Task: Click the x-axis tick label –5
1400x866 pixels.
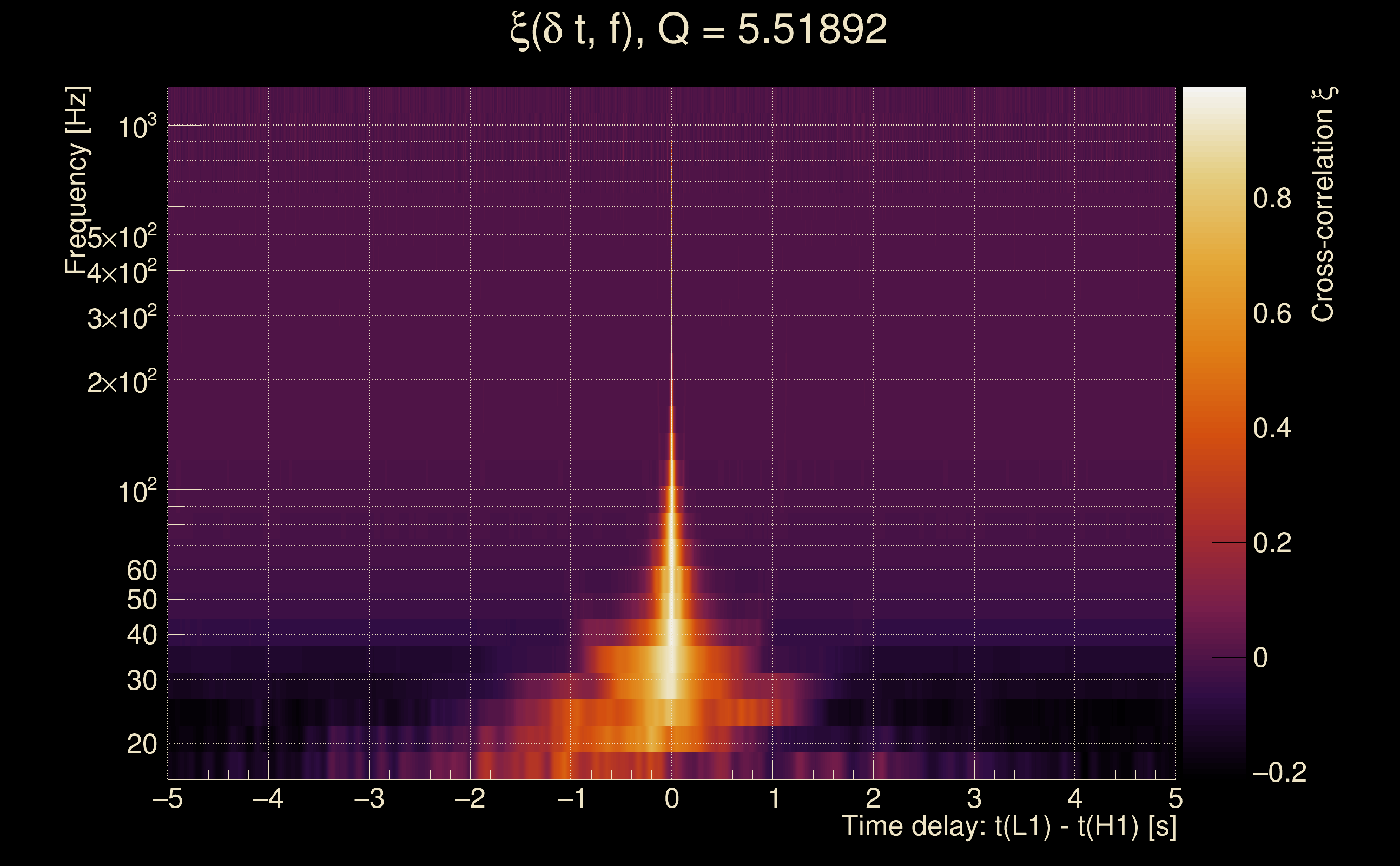Action: click(167, 798)
